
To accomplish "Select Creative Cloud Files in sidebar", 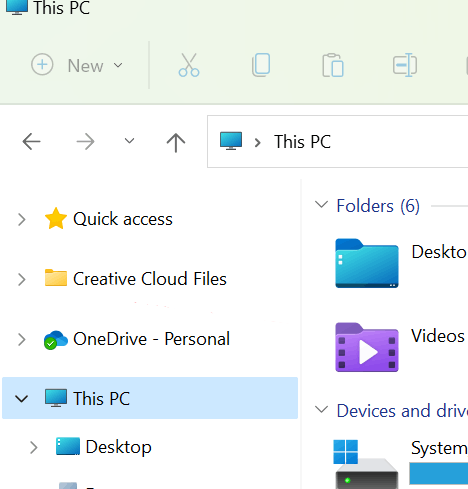I will [x=150, y=279].
